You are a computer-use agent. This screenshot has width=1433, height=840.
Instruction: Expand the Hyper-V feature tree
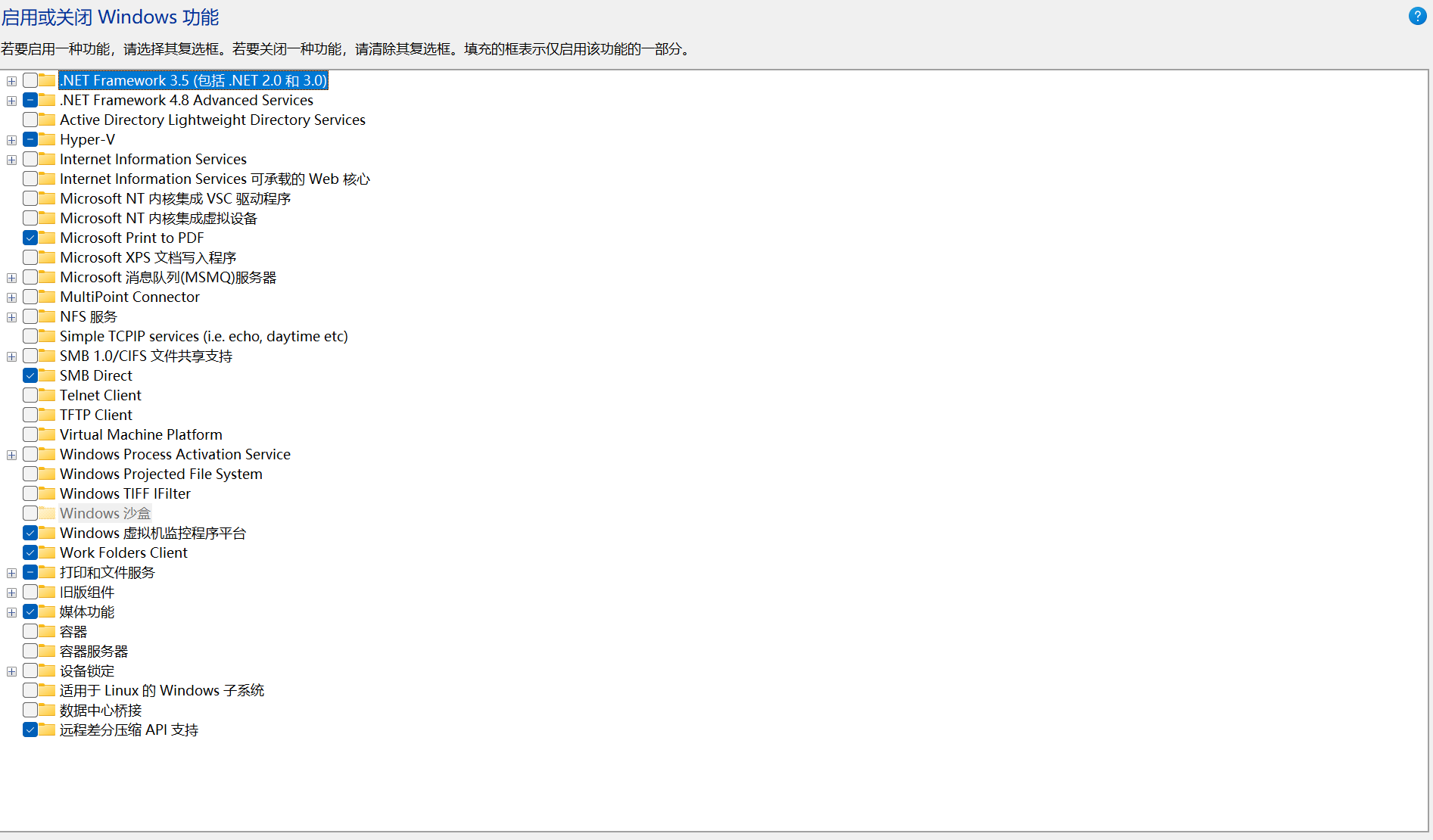[x=11, y=140]
